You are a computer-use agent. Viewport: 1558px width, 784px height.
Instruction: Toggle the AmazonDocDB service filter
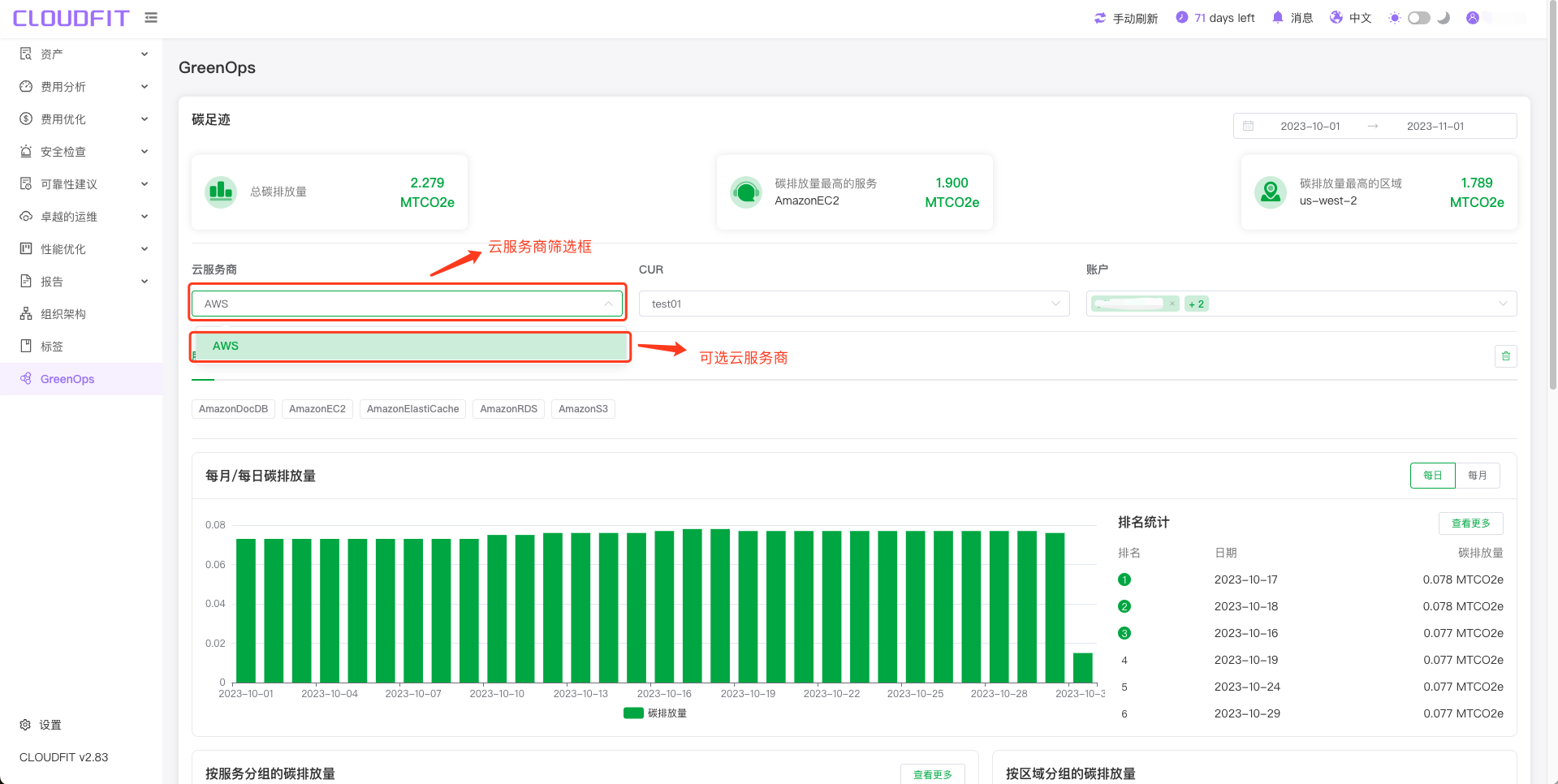click(x=233, y=409)
